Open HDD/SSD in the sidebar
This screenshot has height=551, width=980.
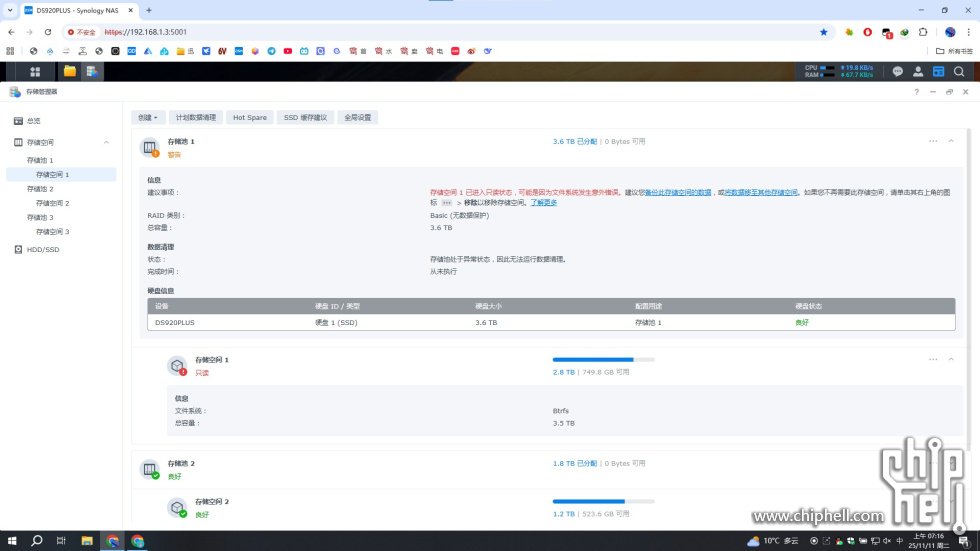tap(61, 249)
